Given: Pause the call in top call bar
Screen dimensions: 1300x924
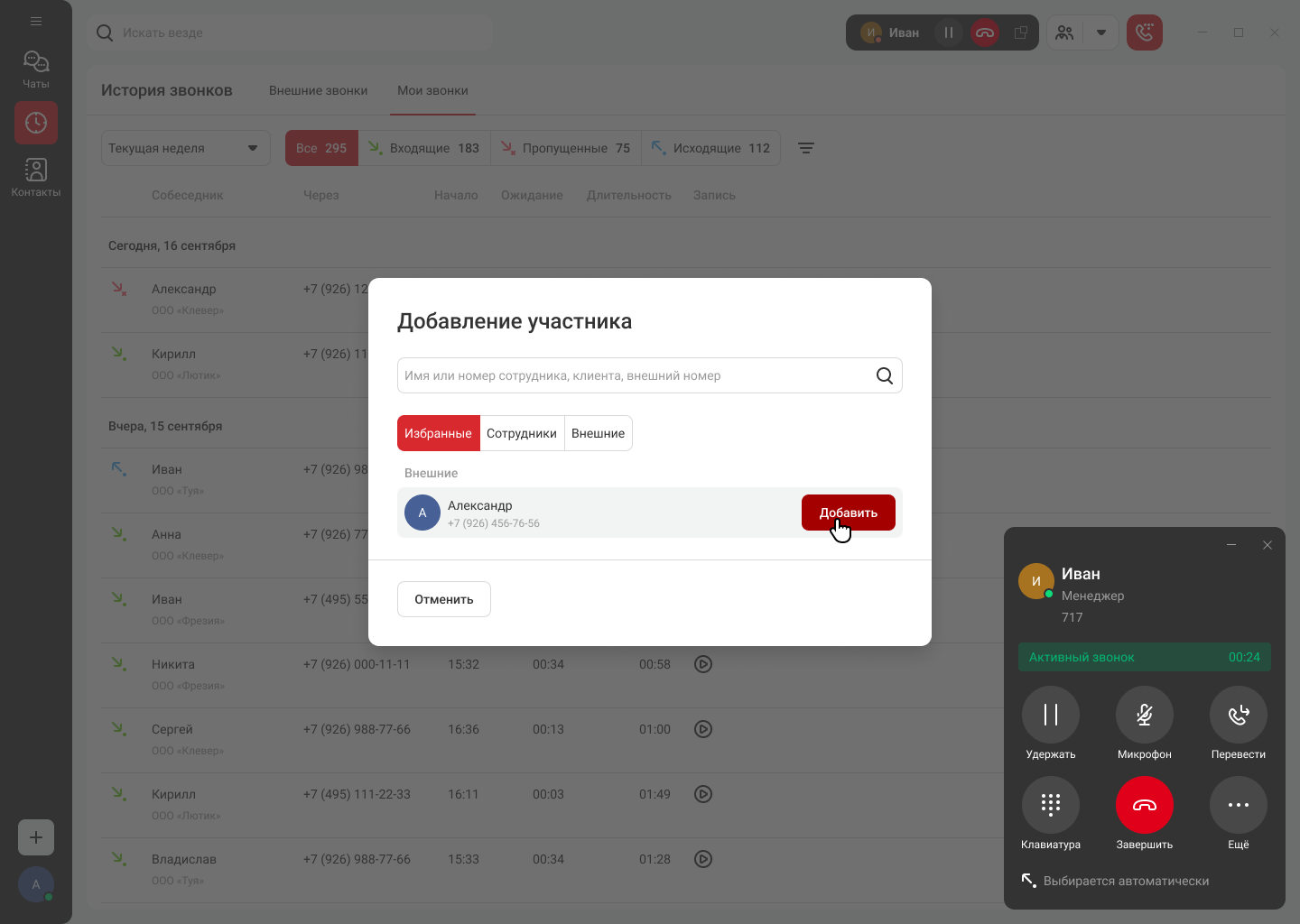Looking at the screenshot, I should pyautogui.click(x=948, y=32).
